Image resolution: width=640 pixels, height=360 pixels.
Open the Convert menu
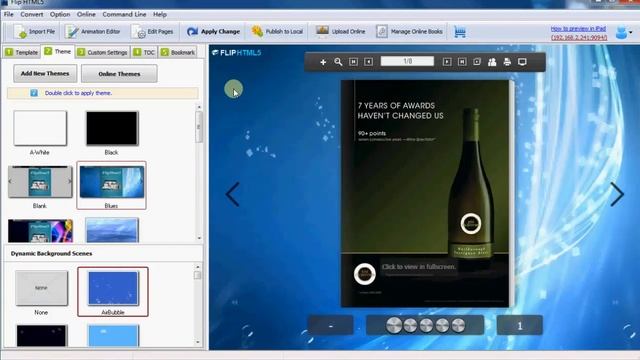pos(32,14)
